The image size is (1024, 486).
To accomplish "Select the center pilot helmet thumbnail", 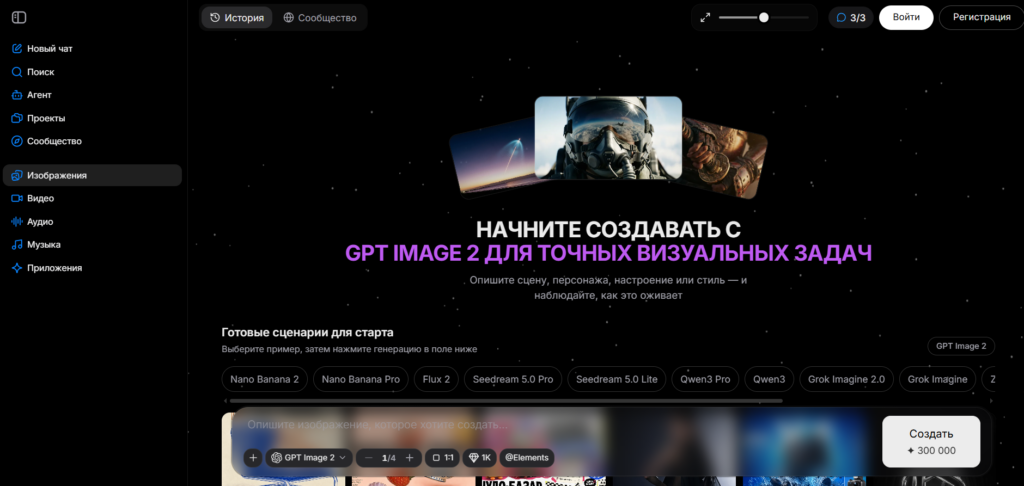I will [608, 138].
